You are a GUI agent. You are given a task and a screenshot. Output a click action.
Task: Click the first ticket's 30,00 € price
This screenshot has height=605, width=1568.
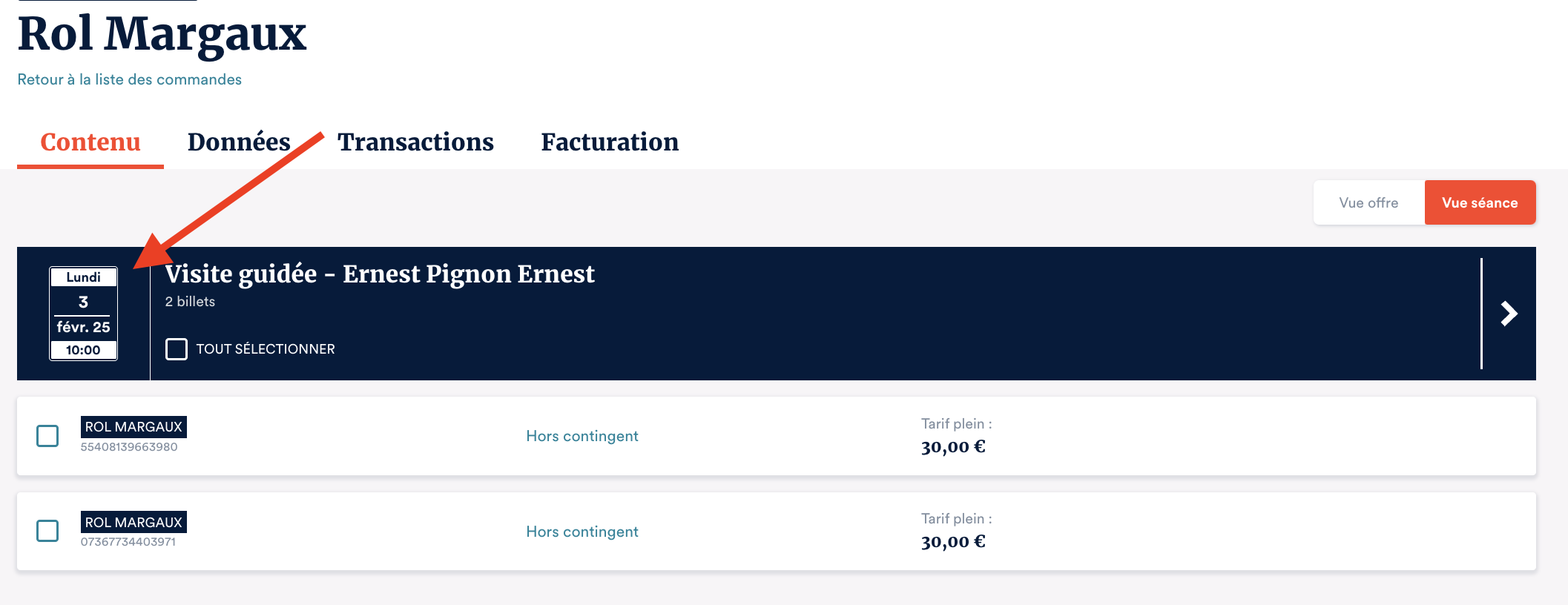[x=953, y=447]
